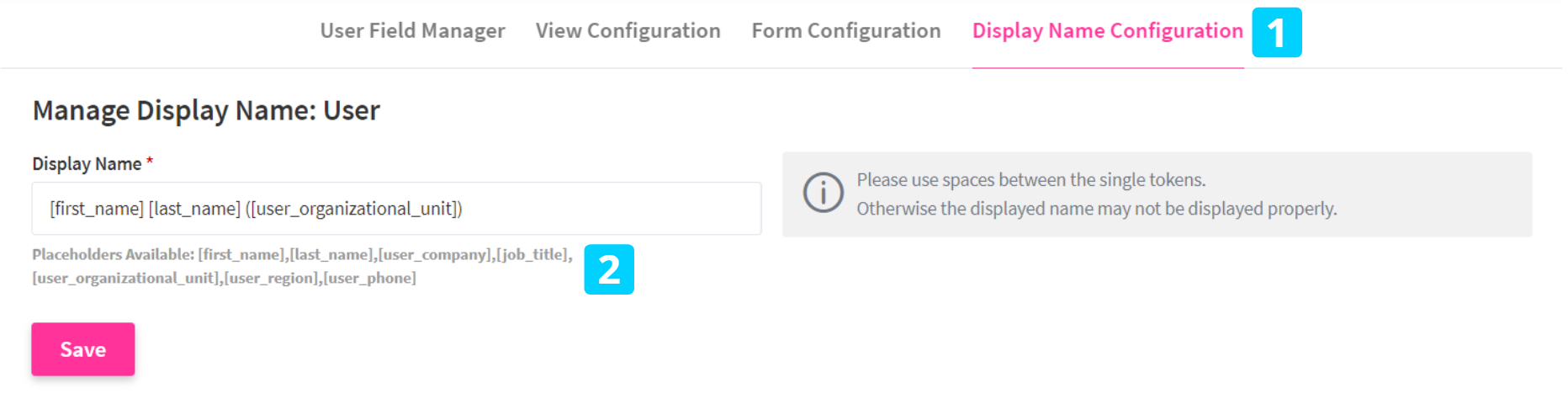Click the numbered callout badge 2
The image size is (1568, 420).
(608, 269)
